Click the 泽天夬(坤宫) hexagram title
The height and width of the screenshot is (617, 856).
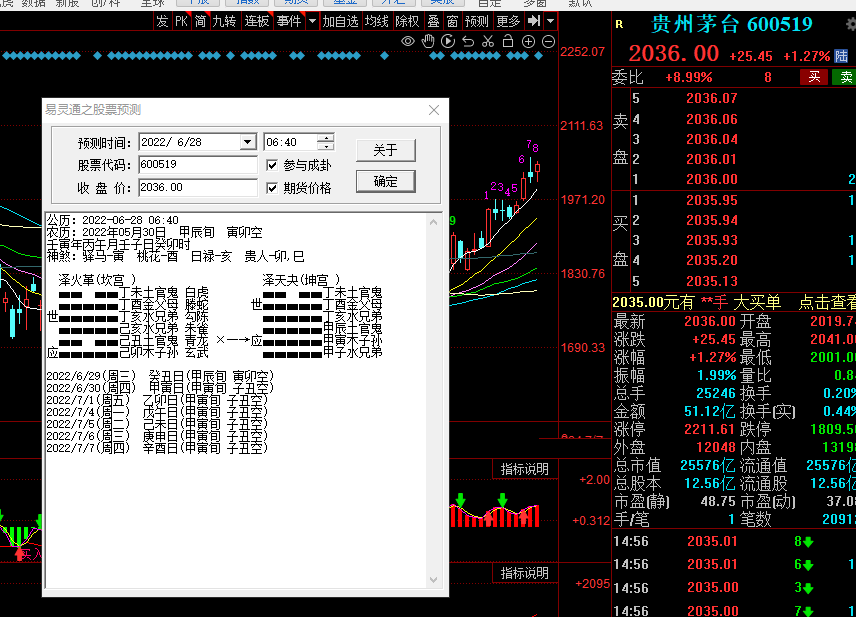pyautogui.click(x=301, y=281)
